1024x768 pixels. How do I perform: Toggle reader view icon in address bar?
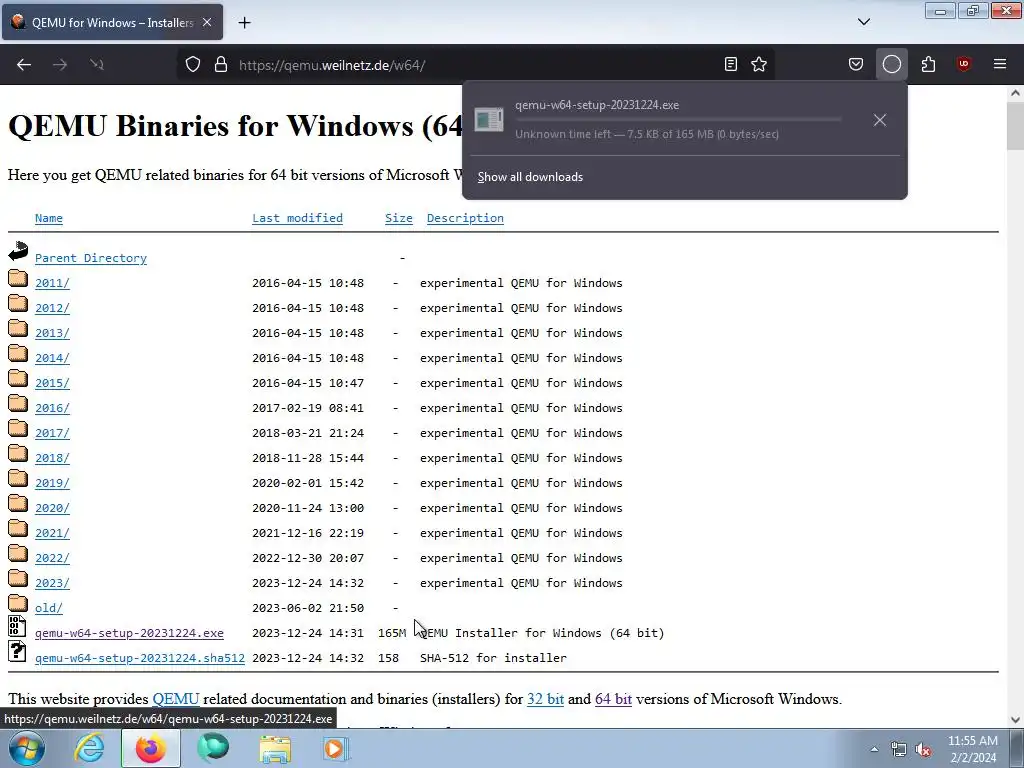731,64
